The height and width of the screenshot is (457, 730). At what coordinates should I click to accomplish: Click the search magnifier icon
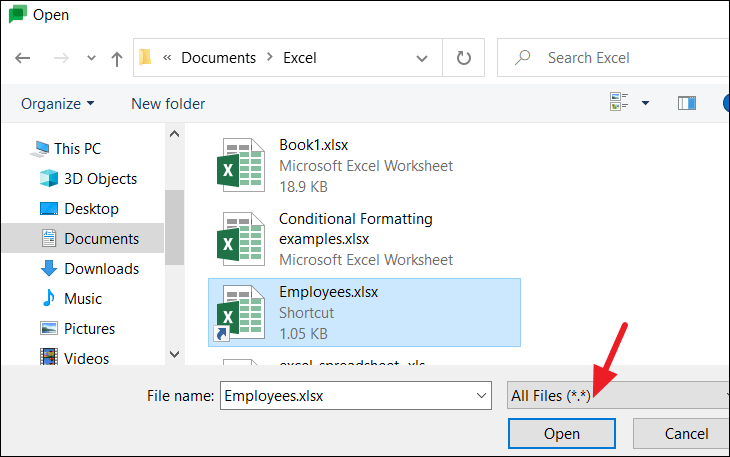(522, 58)
